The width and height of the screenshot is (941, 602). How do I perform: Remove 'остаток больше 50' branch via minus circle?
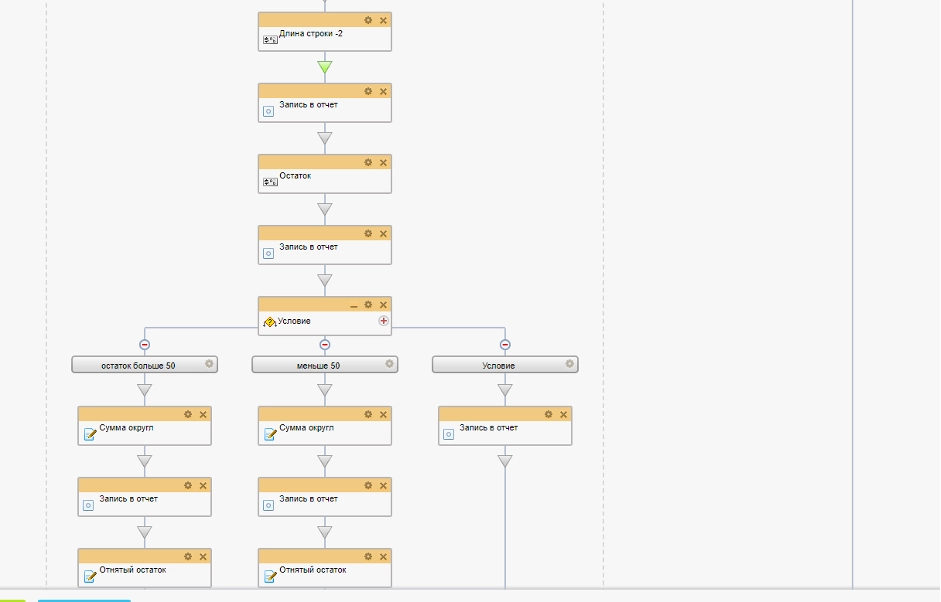click(x=145, y=345)
